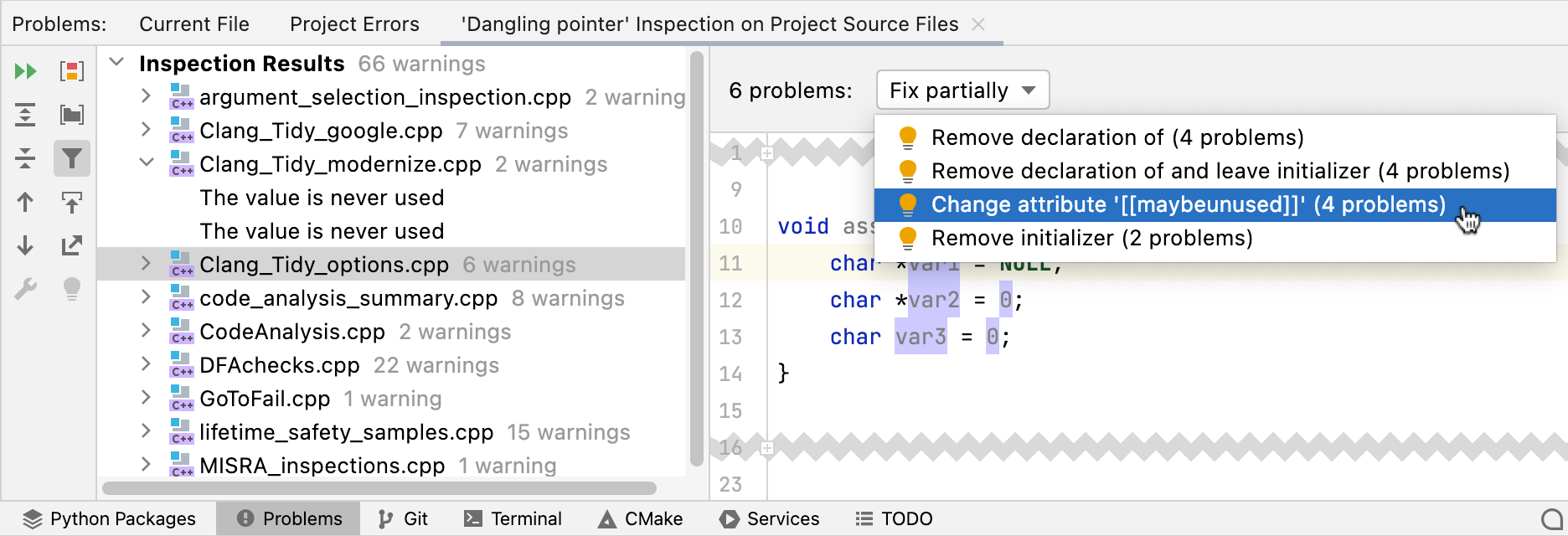
Task: Collapse the Clang_Tidy_modernize.cpp node
Action: click(x=147, y=163)
